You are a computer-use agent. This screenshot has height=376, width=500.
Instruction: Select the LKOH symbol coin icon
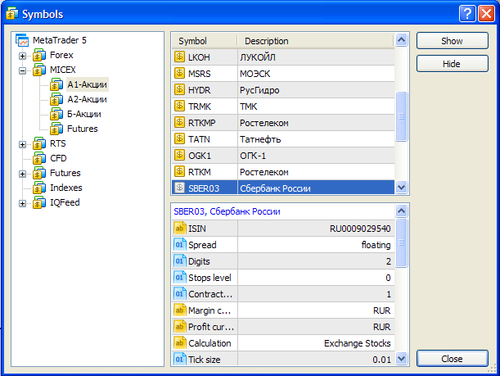click(x=179, y=57)
